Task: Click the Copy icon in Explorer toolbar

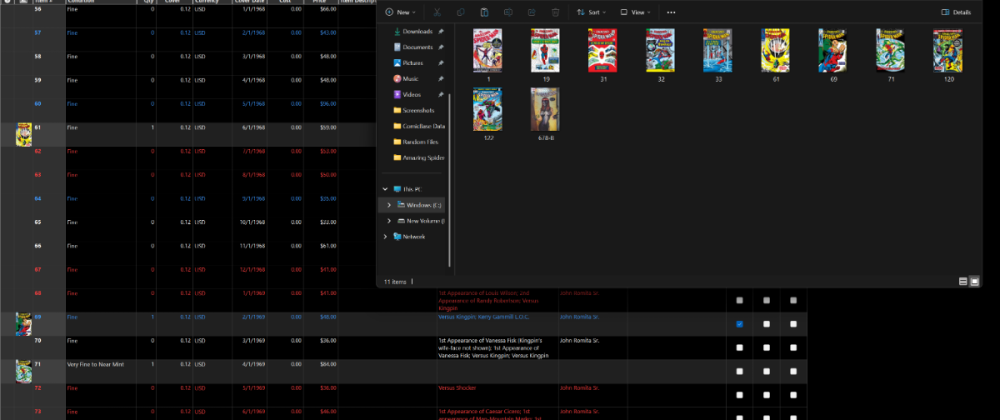Action: pyautogui.click(x=460, y=12)
